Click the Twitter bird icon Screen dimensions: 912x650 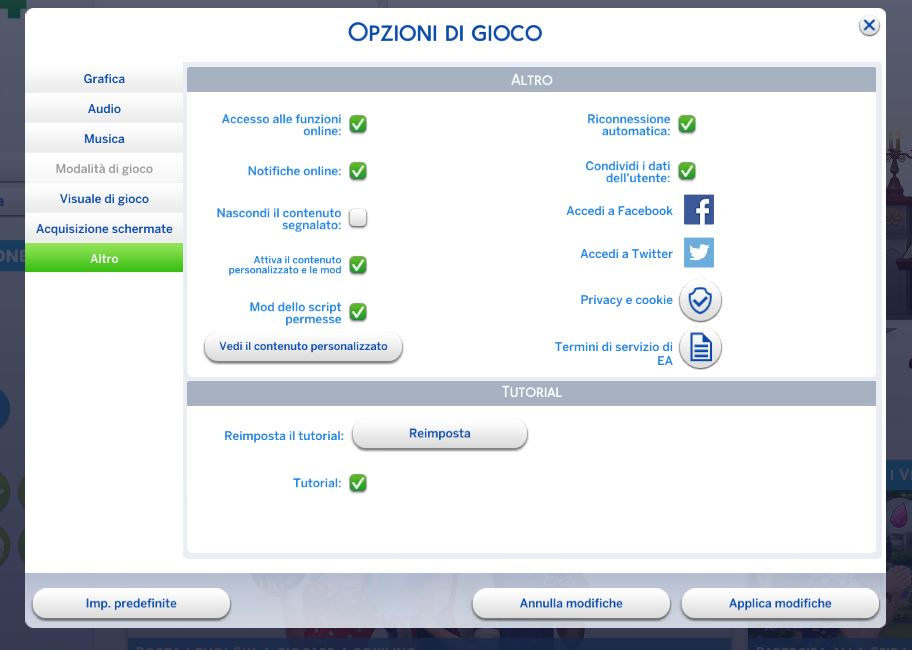[698, 253]
